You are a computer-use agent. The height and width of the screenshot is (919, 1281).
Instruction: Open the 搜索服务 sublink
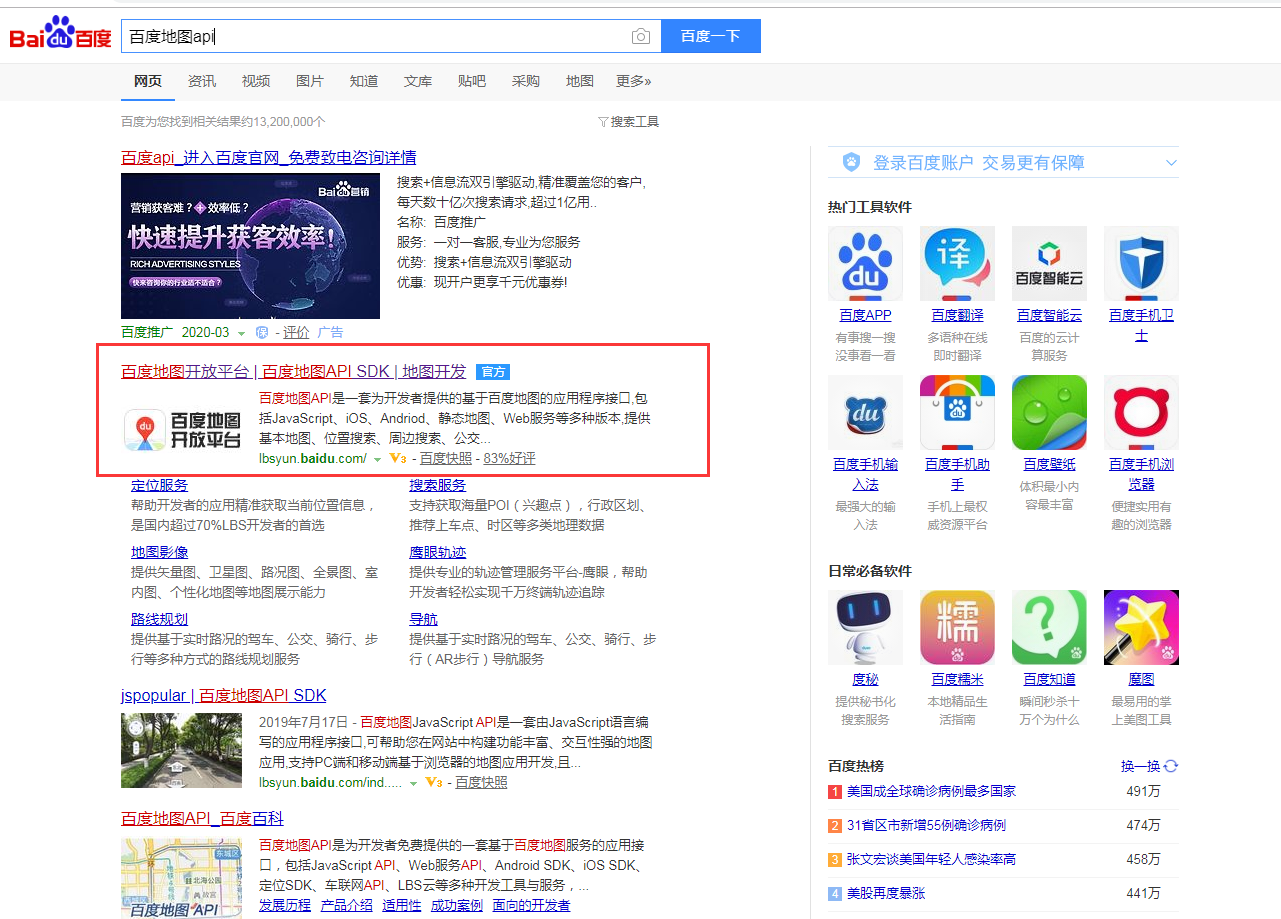coord(438,486)
